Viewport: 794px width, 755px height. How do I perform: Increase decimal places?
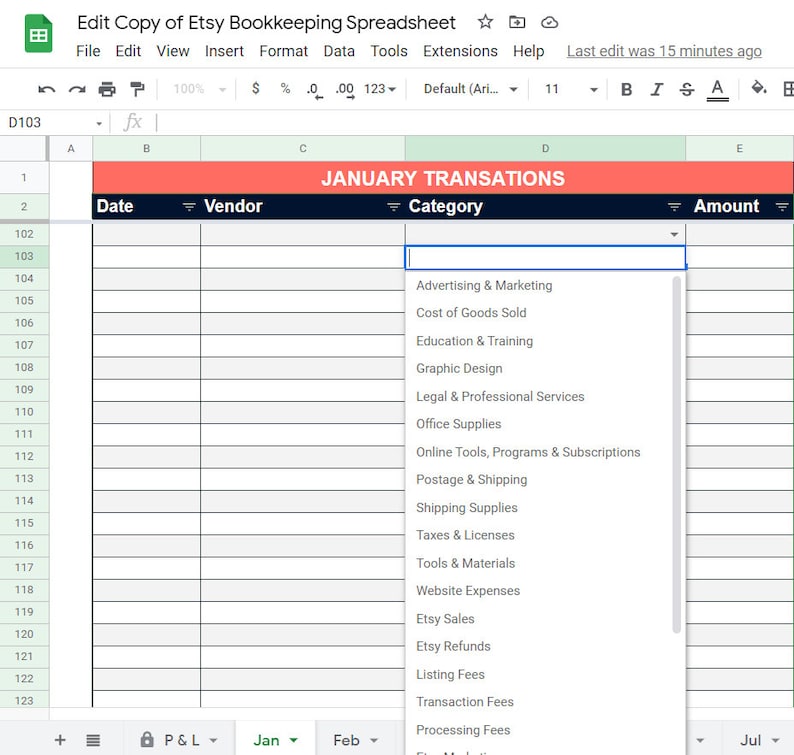[345, 90]
